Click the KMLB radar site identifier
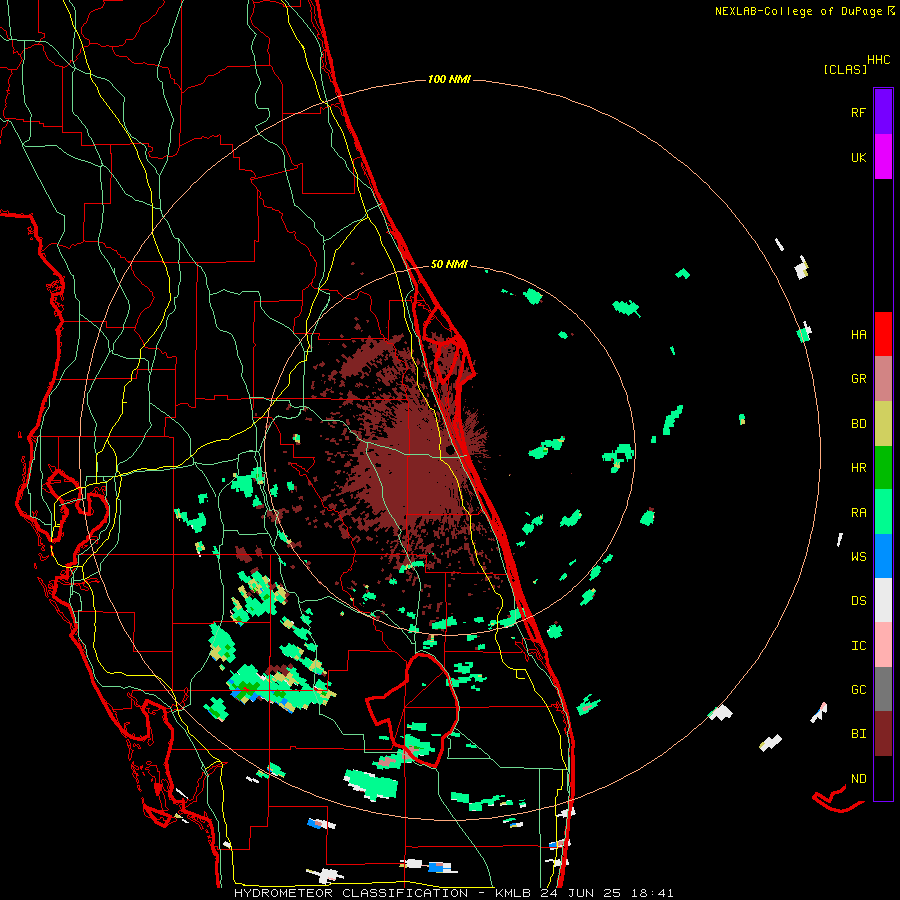This screenshot has height=900, width=900. point(512,893)
